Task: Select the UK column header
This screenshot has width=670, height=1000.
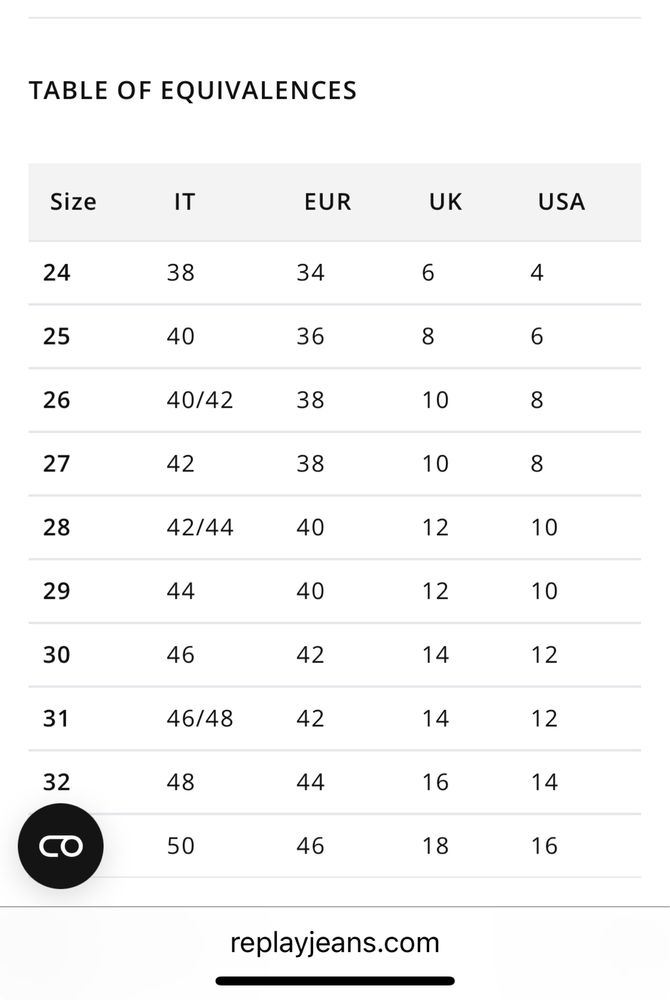Action: [445, 202]
